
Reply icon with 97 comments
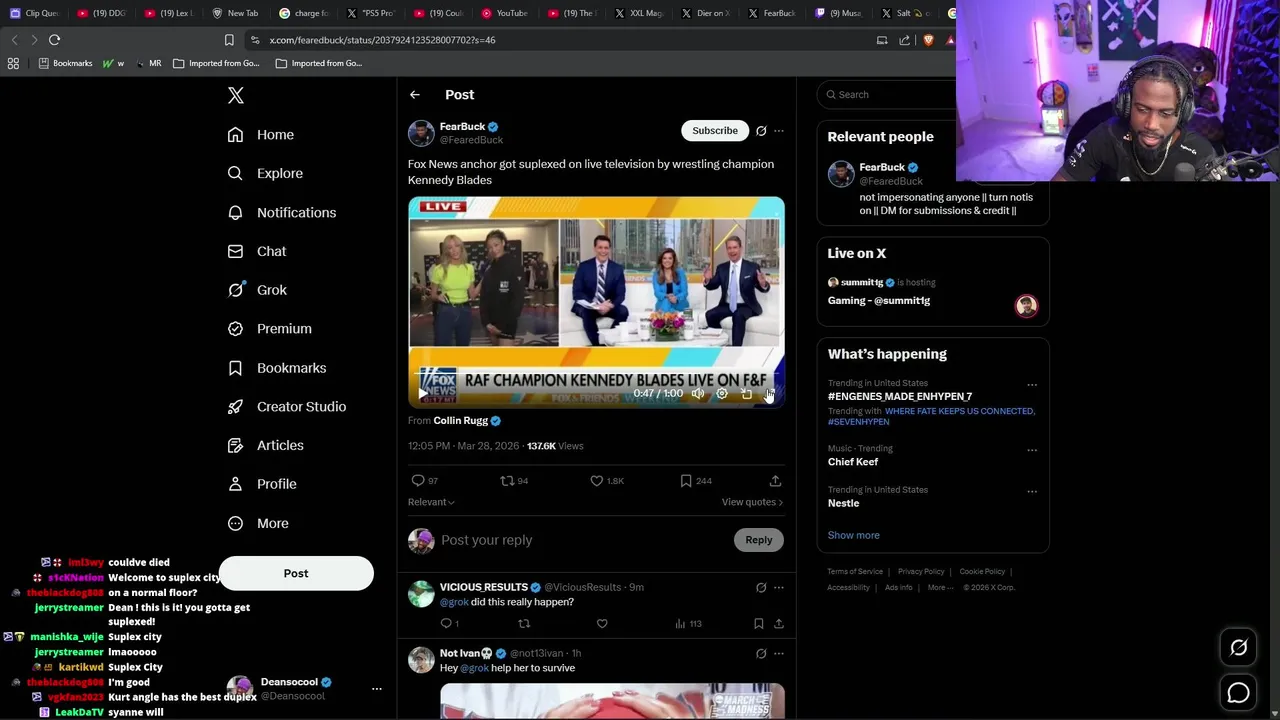pos(425,481)
